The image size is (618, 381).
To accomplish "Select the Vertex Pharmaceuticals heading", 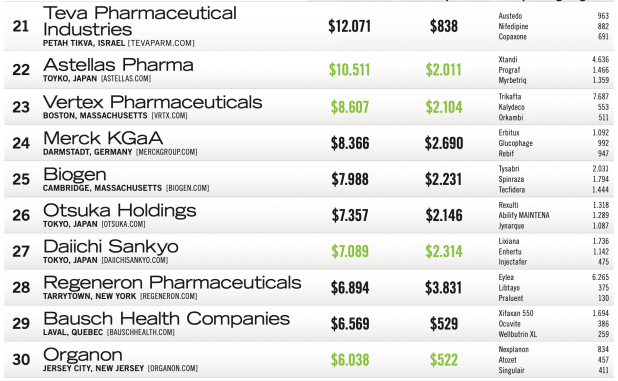I will point(153,102).
